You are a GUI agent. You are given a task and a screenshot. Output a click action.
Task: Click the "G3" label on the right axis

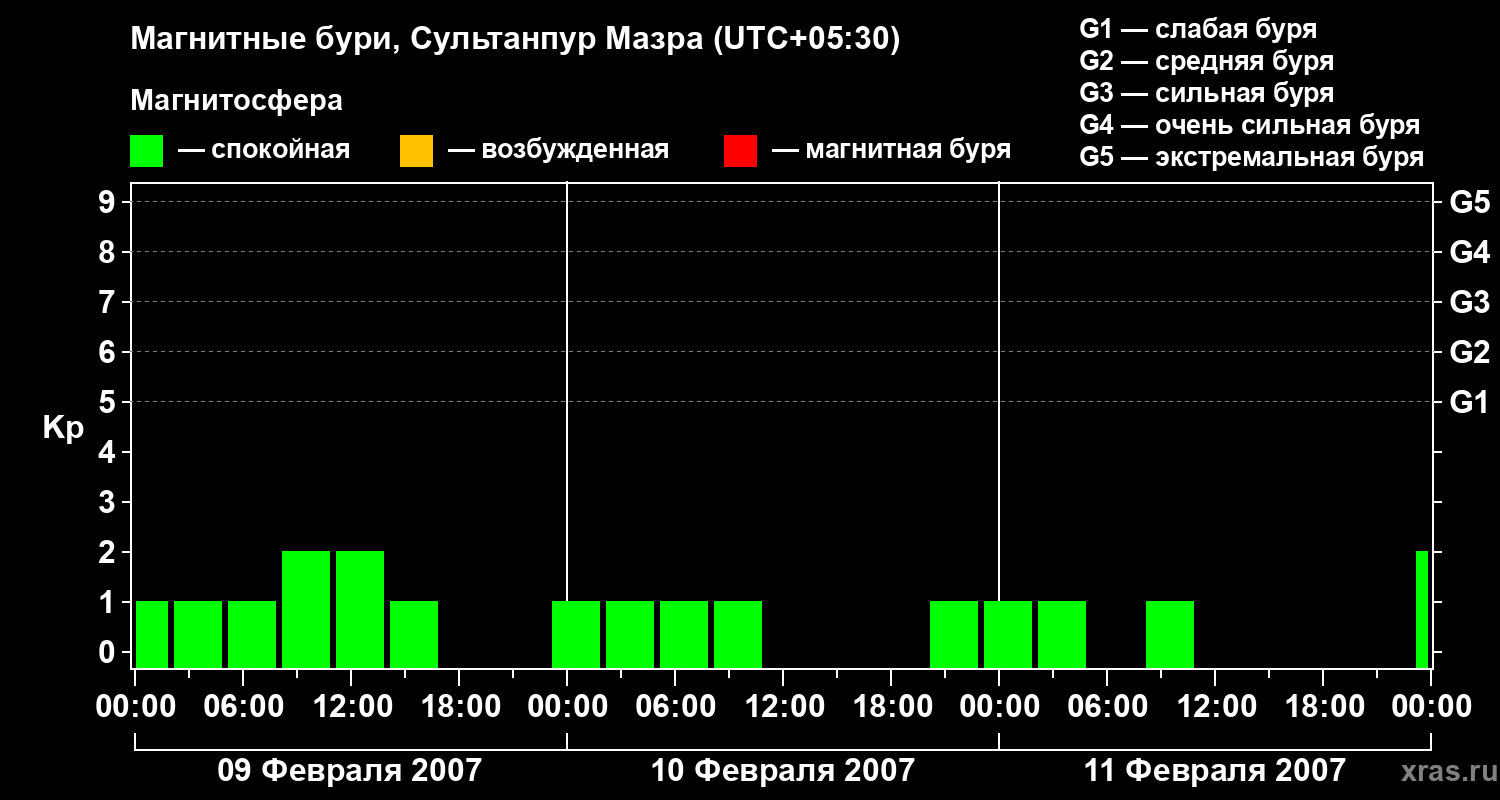pyautogui.click(x=1469, y=302)
